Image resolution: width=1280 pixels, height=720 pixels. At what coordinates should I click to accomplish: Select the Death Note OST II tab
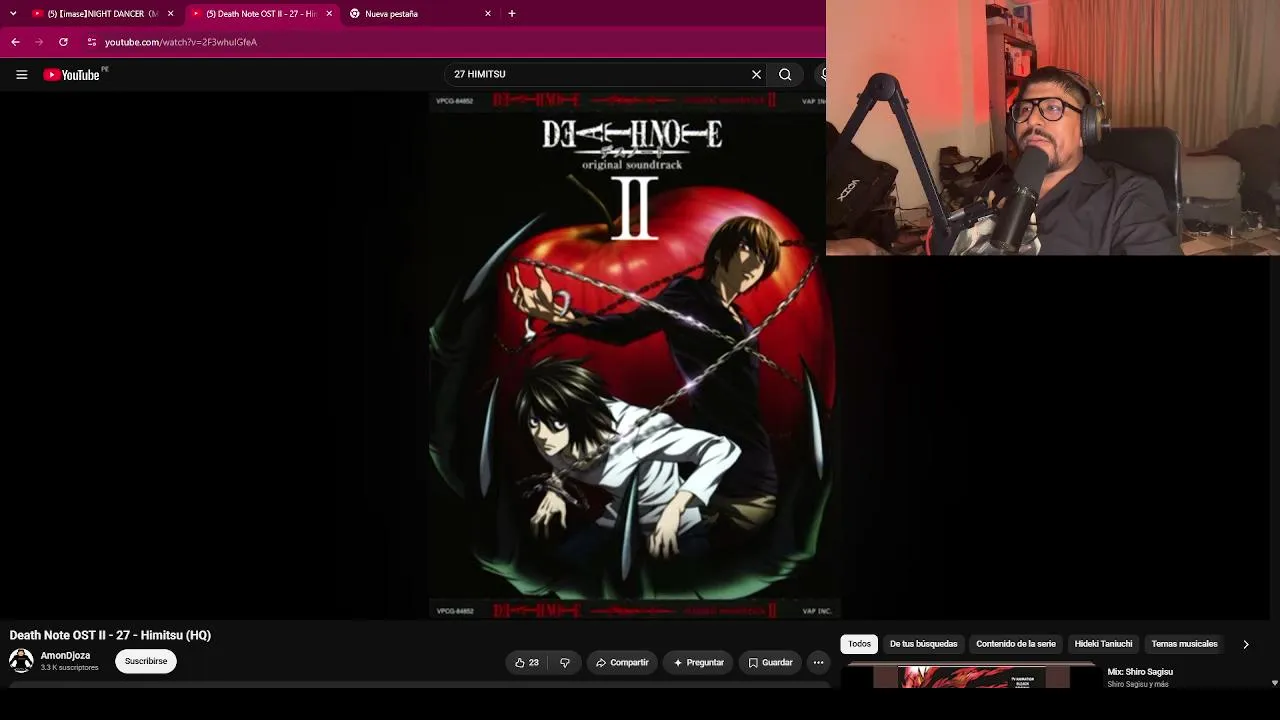click(262, 14)
